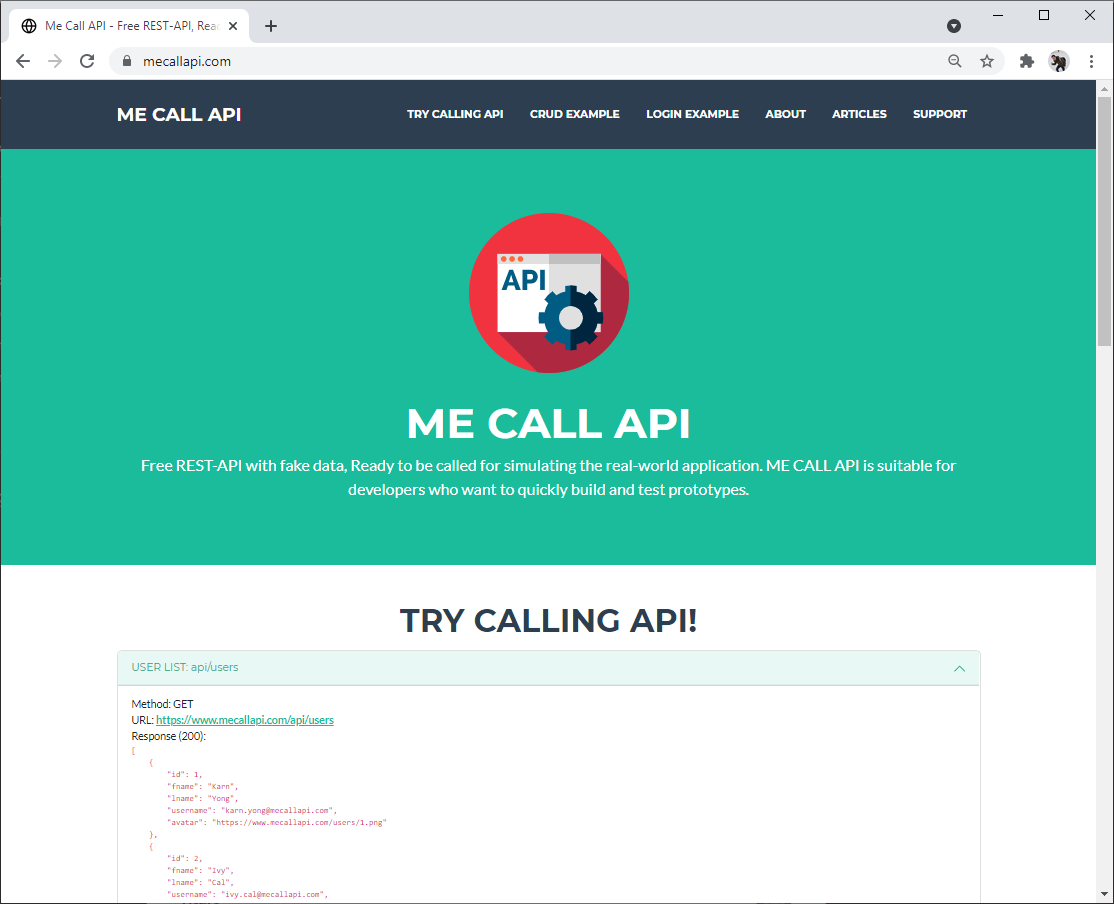
Task: Collapse the USER LIST accordion panel
Action: [x=959, y=668]
